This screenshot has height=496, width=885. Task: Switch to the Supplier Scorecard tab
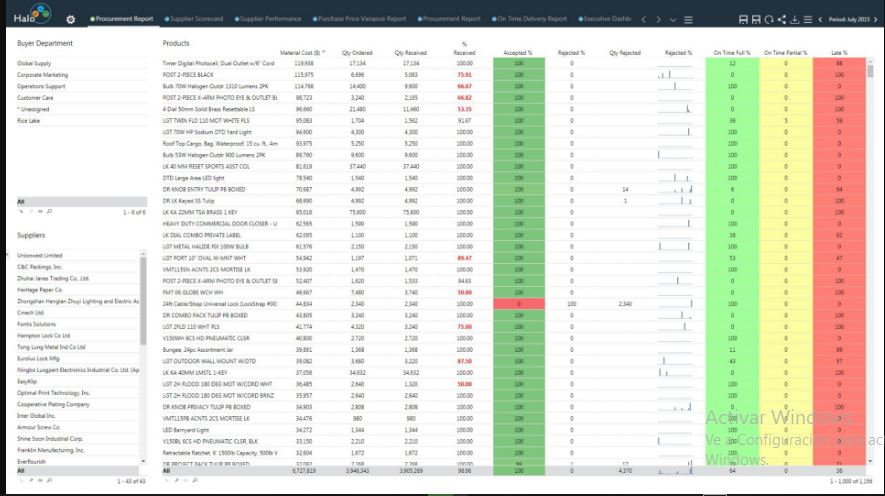[x=194, y=19]
